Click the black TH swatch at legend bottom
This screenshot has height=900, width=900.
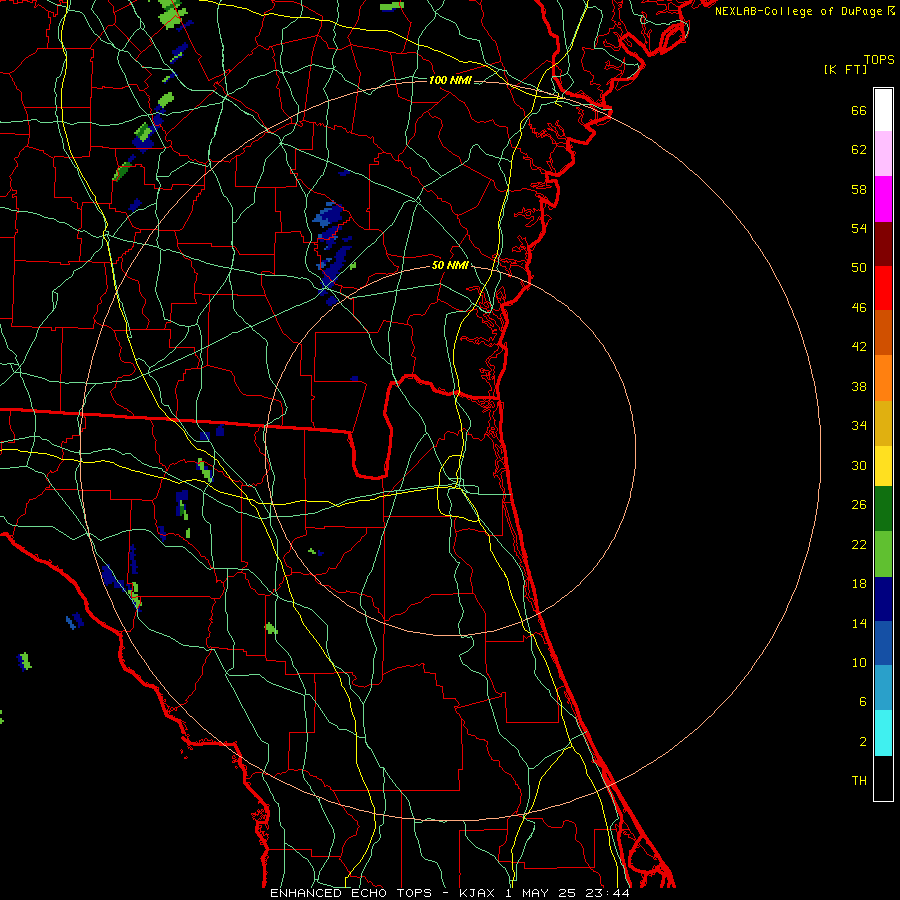point(883,778)
